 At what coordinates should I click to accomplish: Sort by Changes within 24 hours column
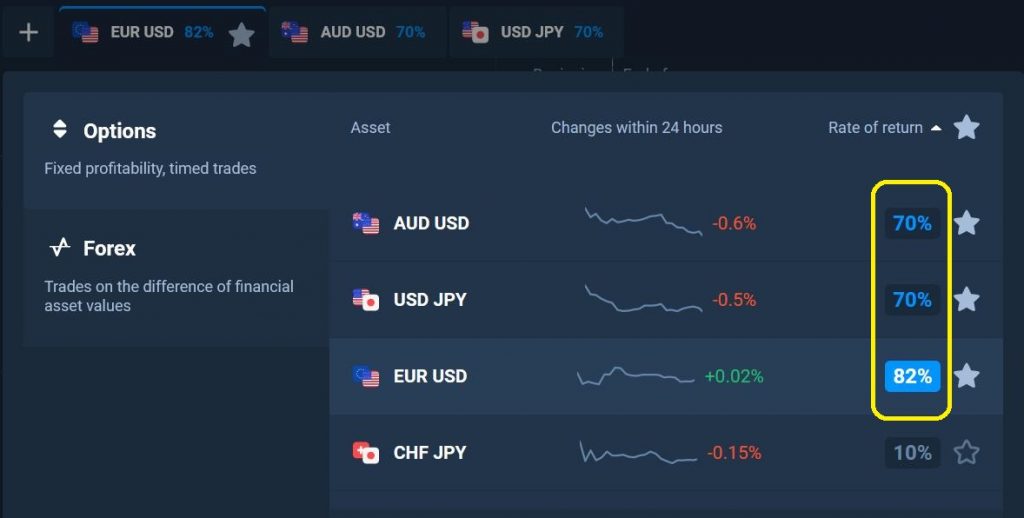pos(636,128)
